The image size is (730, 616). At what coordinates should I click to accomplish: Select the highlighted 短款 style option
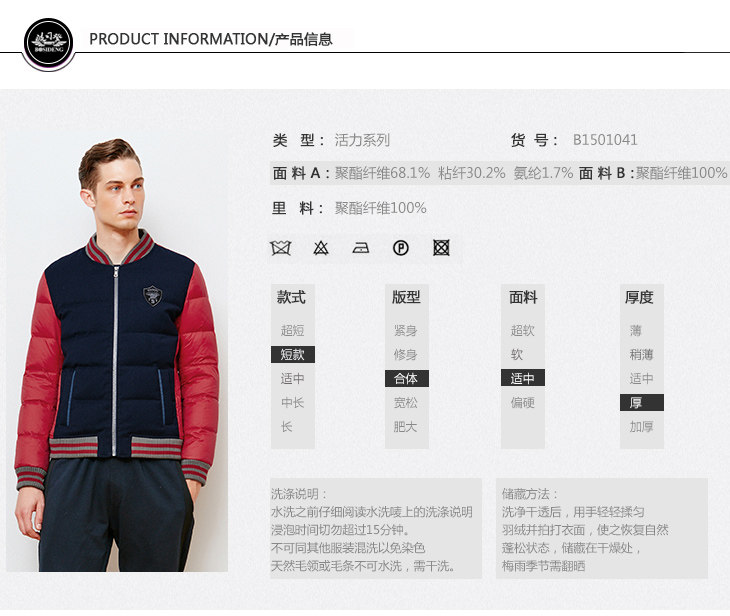(293, 354)
